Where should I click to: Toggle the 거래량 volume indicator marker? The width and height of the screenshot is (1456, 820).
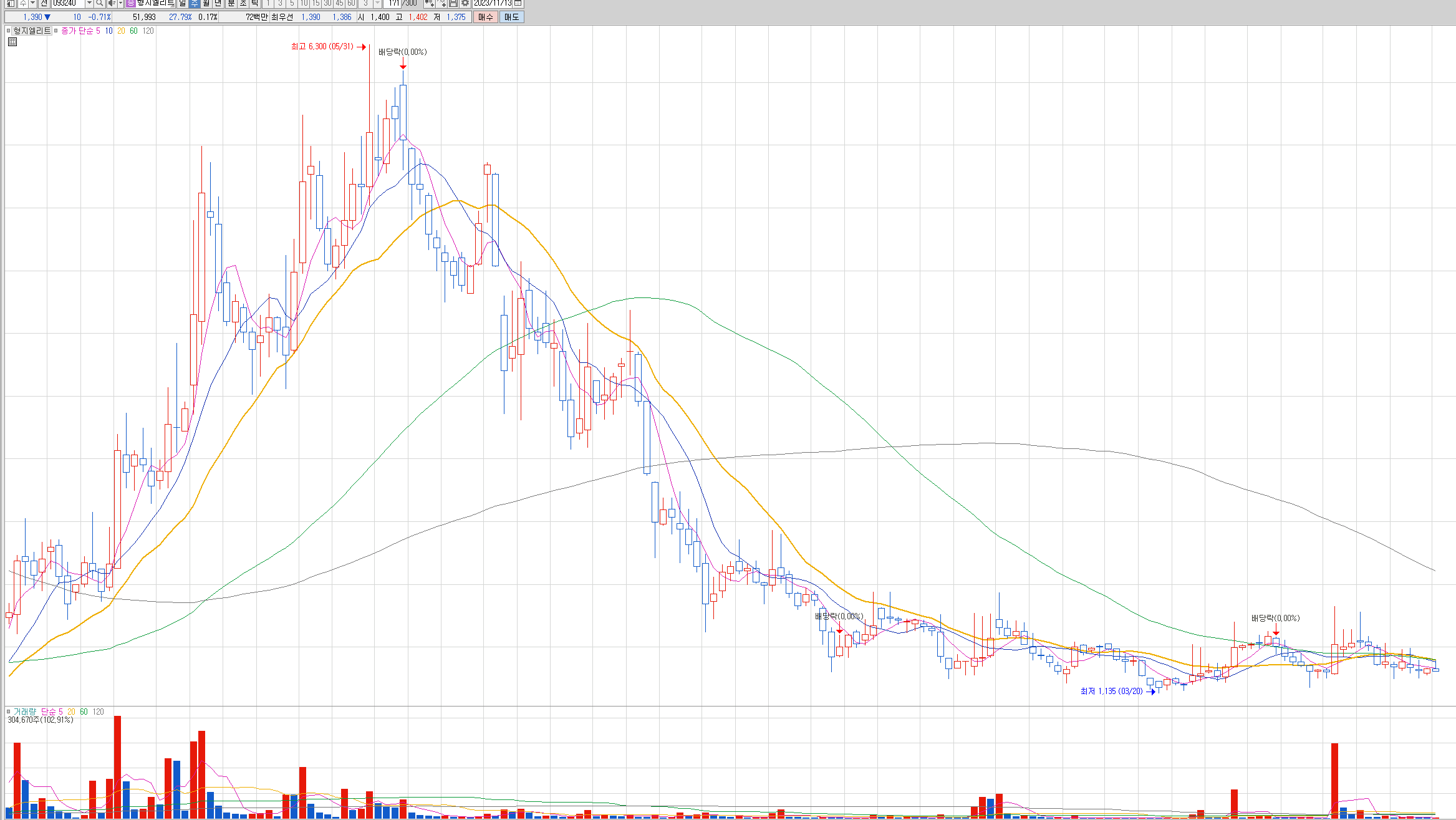pos(8,711)
